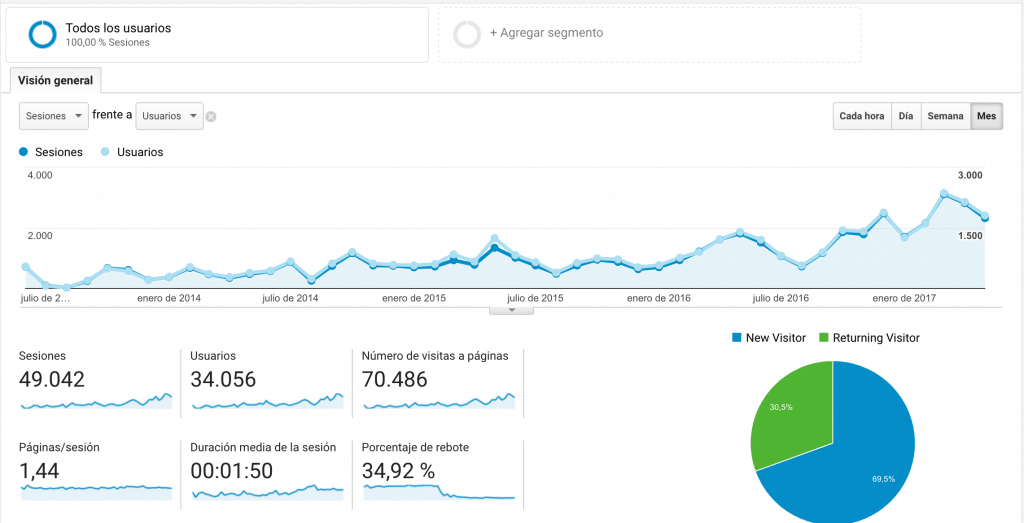Switch graph interval to Semana
1024x523 pixels.
[x=945, y=116]
